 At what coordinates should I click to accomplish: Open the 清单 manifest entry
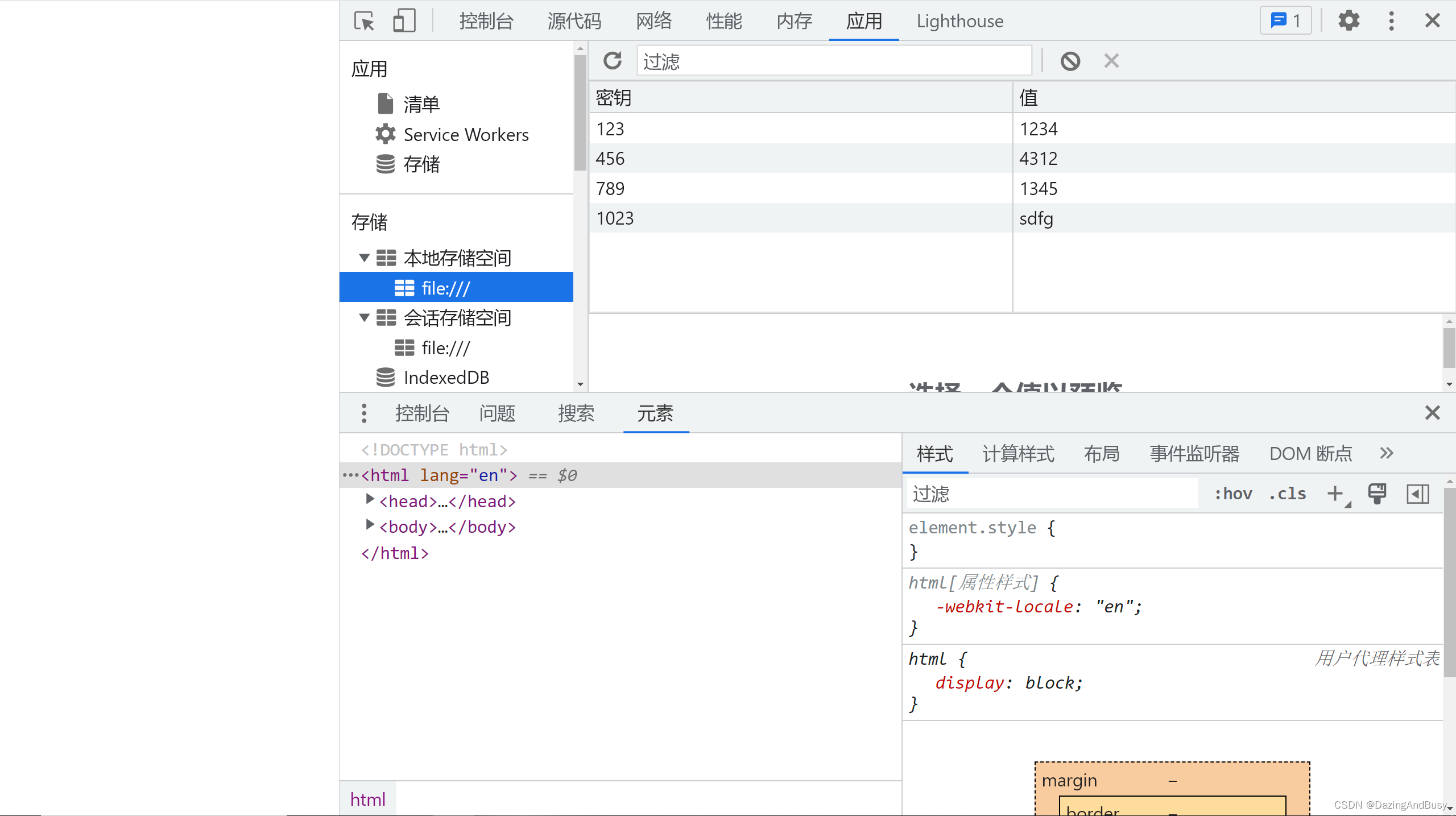(x=421, y=104)
